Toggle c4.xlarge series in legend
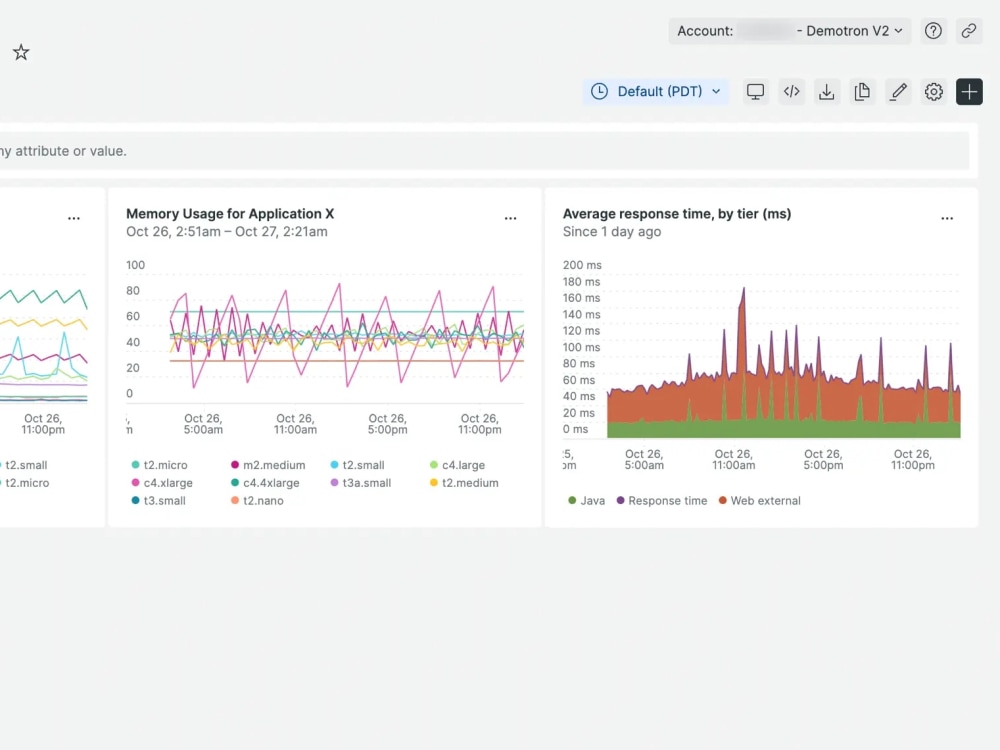This screenshot has height=750, width=1000. [162, 483]
